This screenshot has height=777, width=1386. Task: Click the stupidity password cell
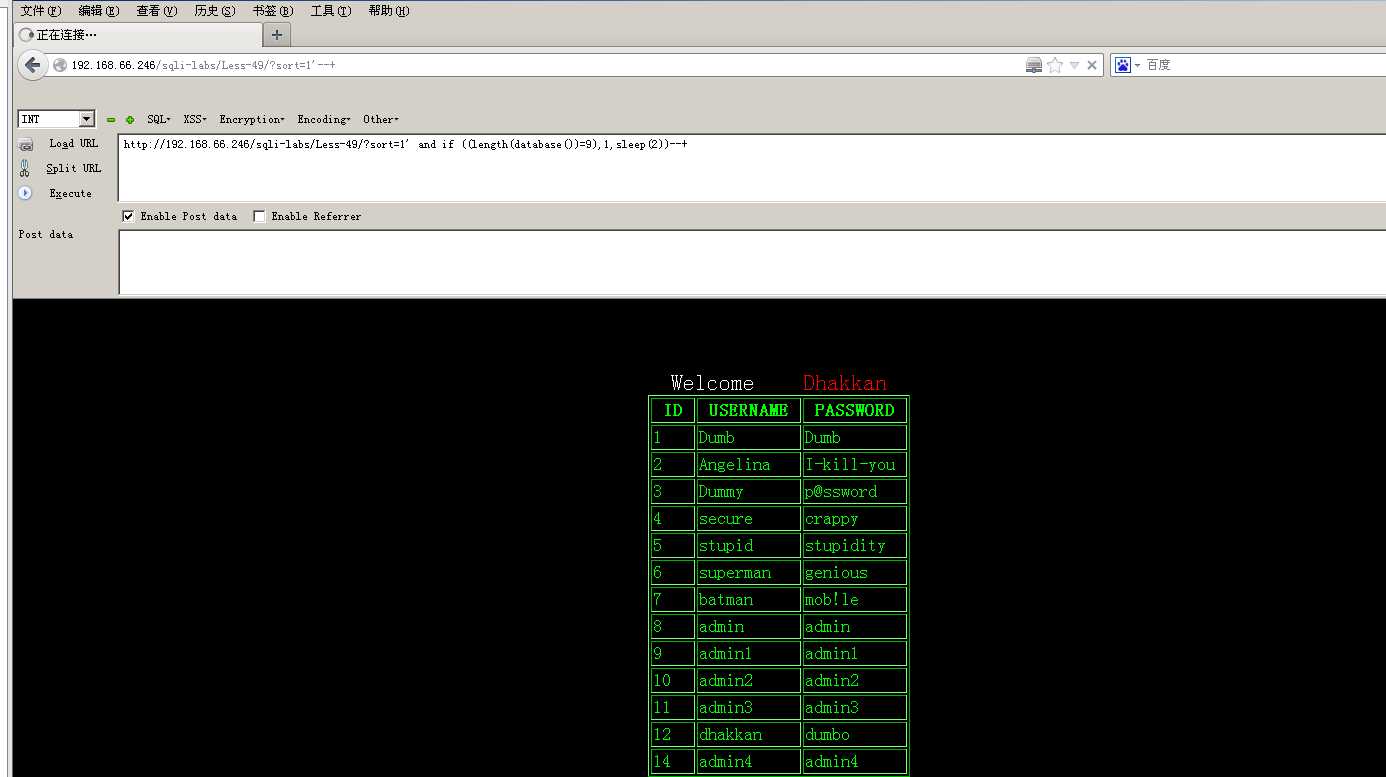(x=855, y=546)
